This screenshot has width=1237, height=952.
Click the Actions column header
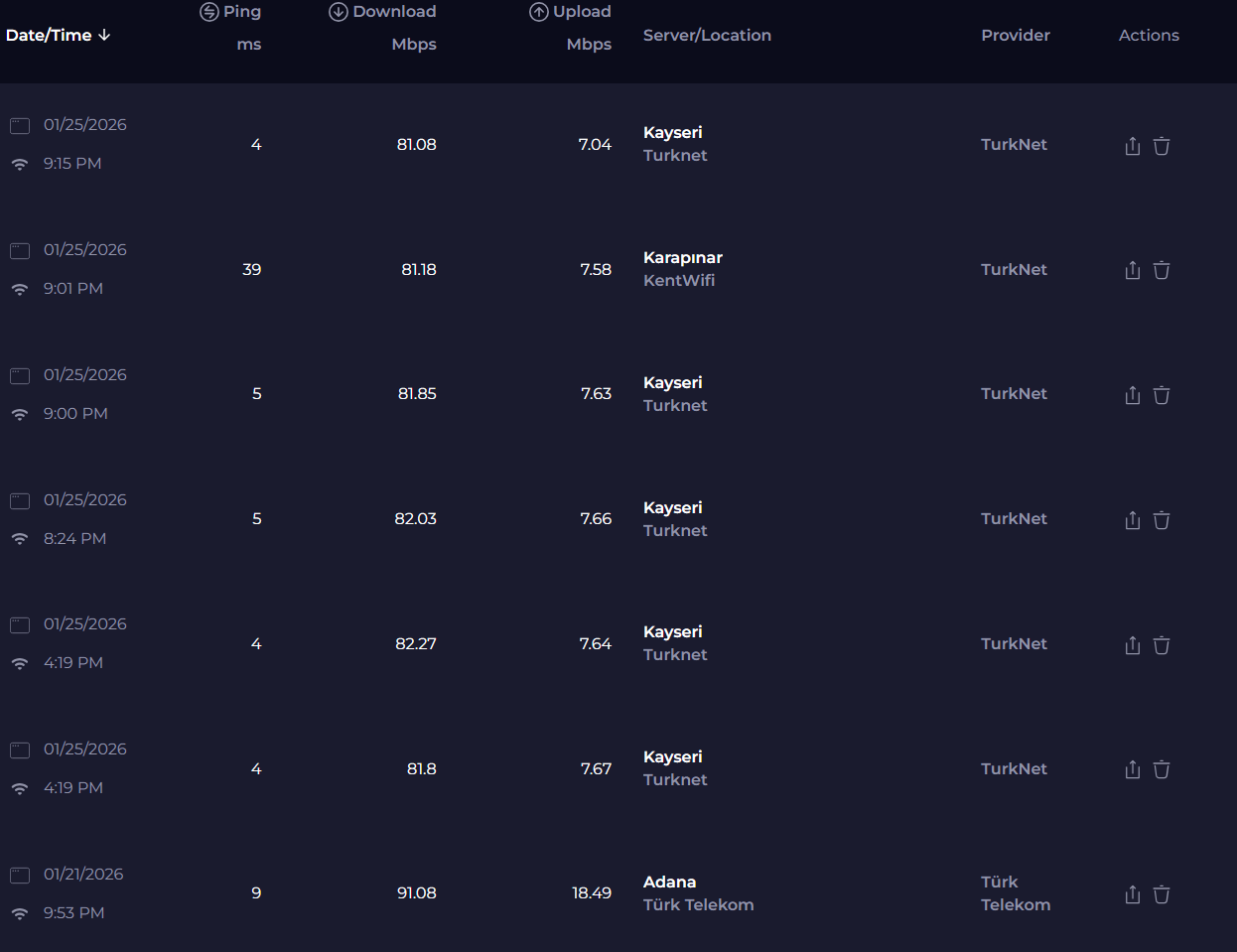pos(1149,35)
